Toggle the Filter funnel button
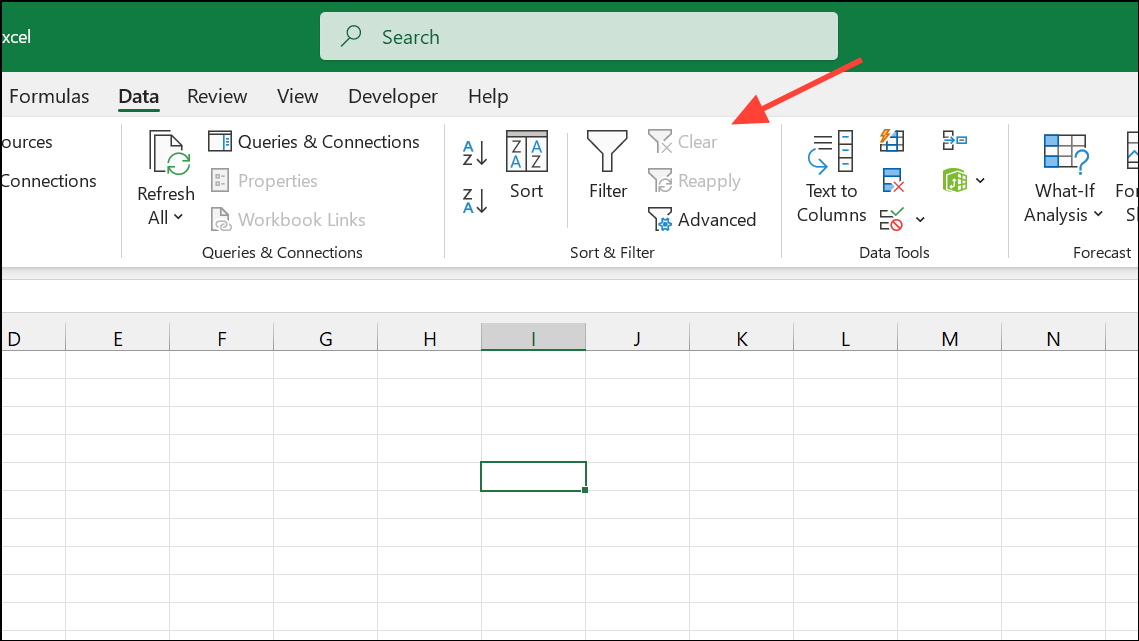The width and height of the screenshot is (1139, 641). point(607,166)
